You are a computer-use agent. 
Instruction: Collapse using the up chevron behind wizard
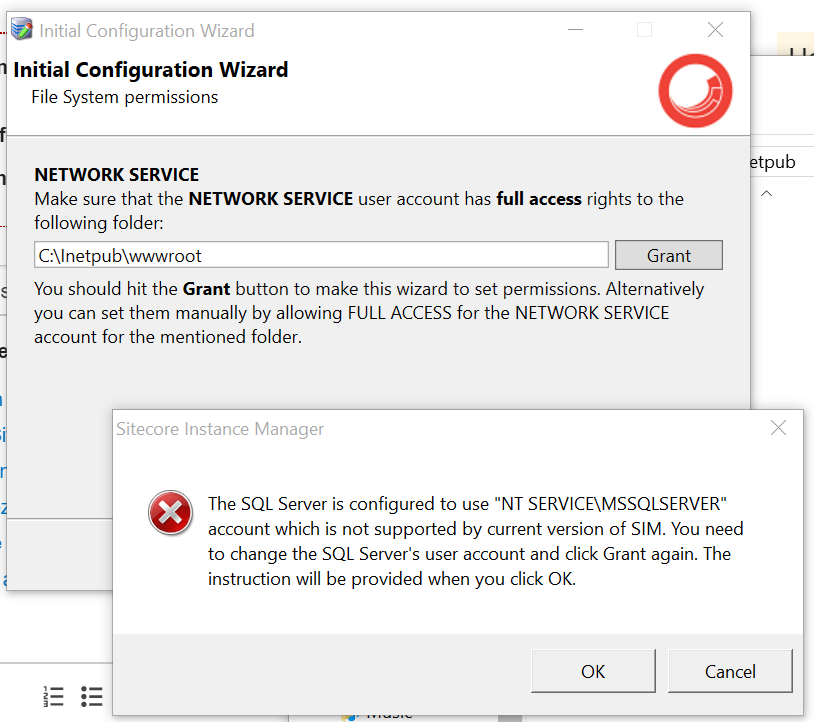pos(767,193)
